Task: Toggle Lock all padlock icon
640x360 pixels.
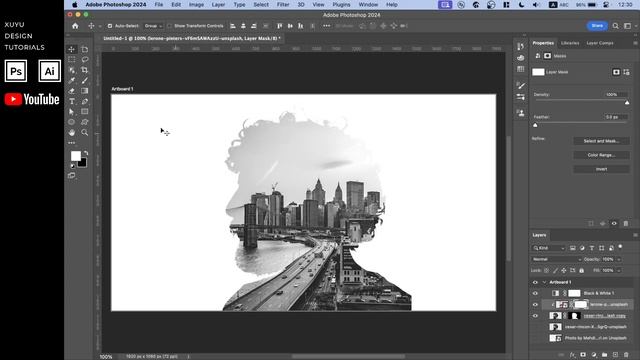Action: tap(582, 270)
